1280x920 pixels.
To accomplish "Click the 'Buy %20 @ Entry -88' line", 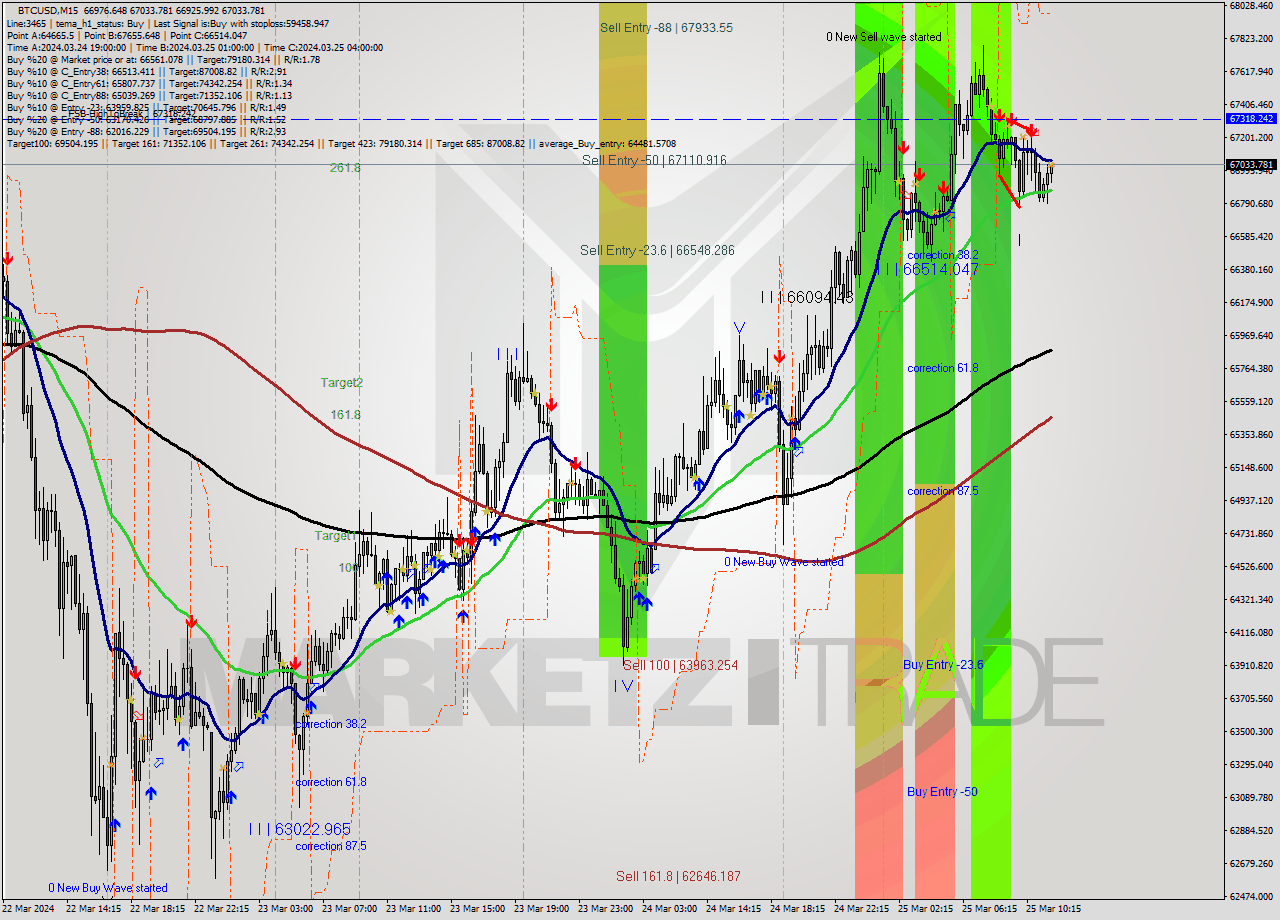I will pos(146,131).
